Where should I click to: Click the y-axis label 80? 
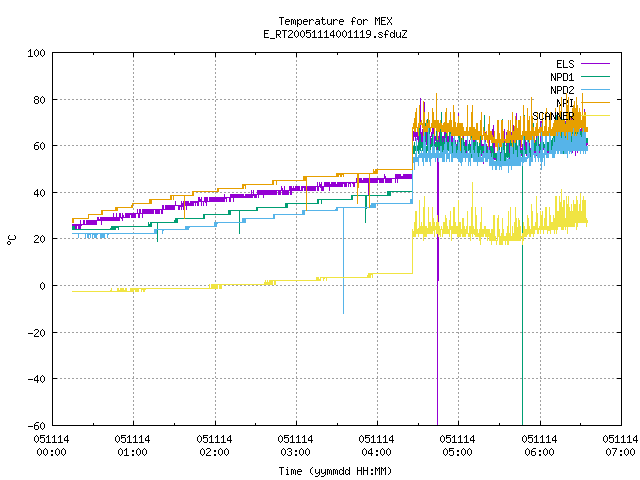tap(39, 100)
